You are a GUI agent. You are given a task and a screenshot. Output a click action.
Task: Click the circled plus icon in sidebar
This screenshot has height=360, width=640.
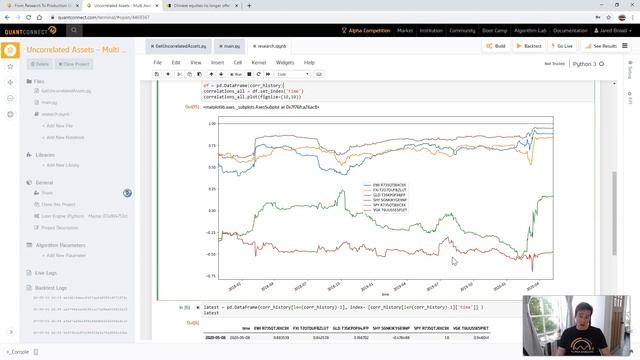(x=11, y=114)
